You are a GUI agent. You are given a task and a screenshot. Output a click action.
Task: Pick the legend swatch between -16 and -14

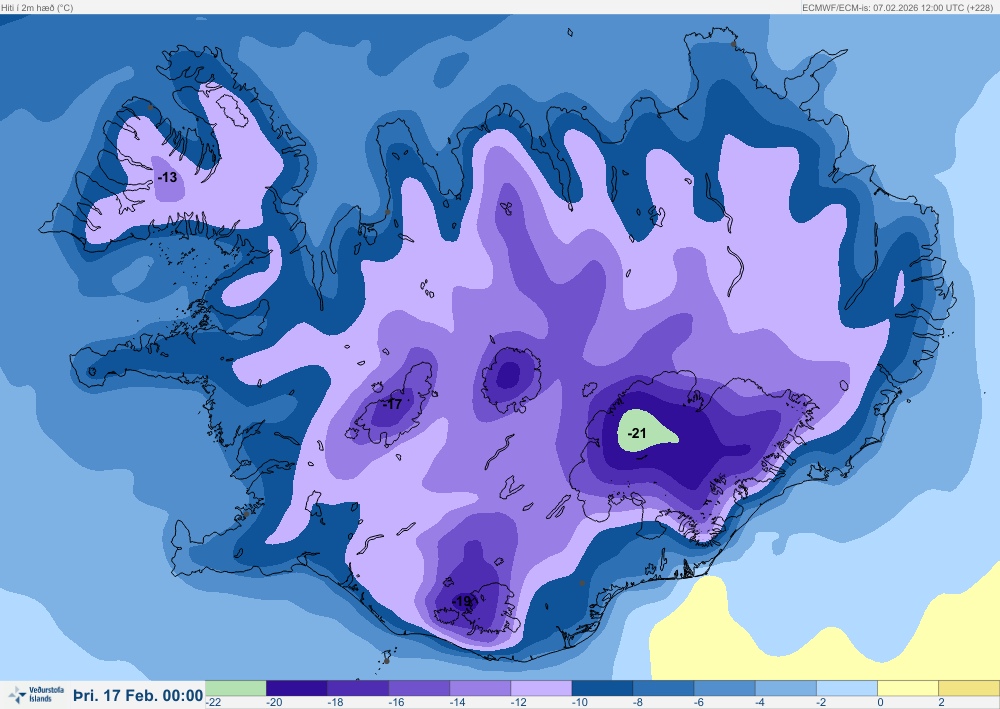(x=419, y=688)
